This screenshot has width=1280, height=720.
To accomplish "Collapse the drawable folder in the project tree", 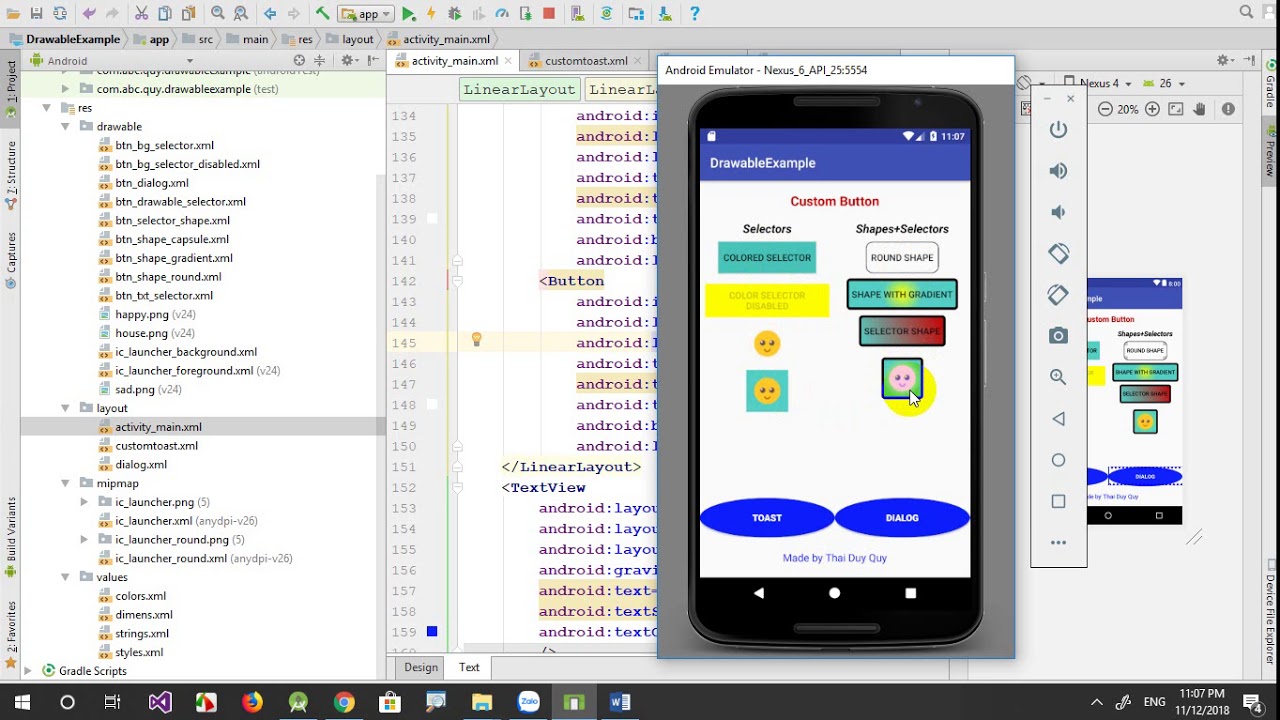I will tap(66, 127).
